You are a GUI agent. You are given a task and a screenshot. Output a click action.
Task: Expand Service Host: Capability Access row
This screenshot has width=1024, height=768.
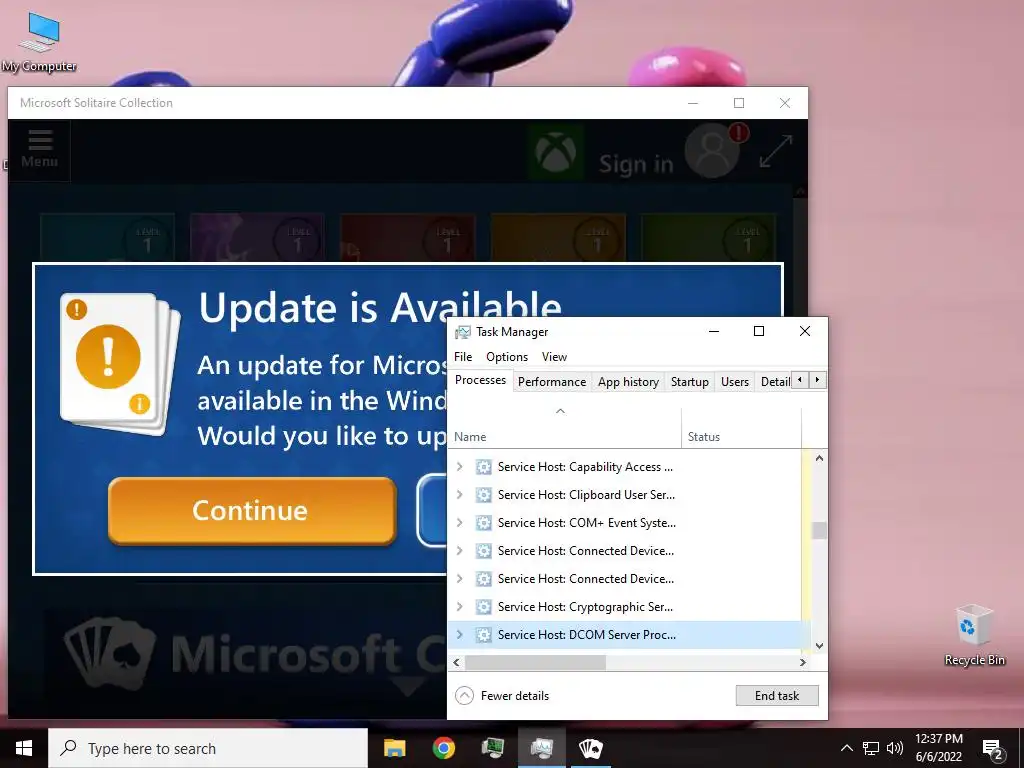pos(460,466)
